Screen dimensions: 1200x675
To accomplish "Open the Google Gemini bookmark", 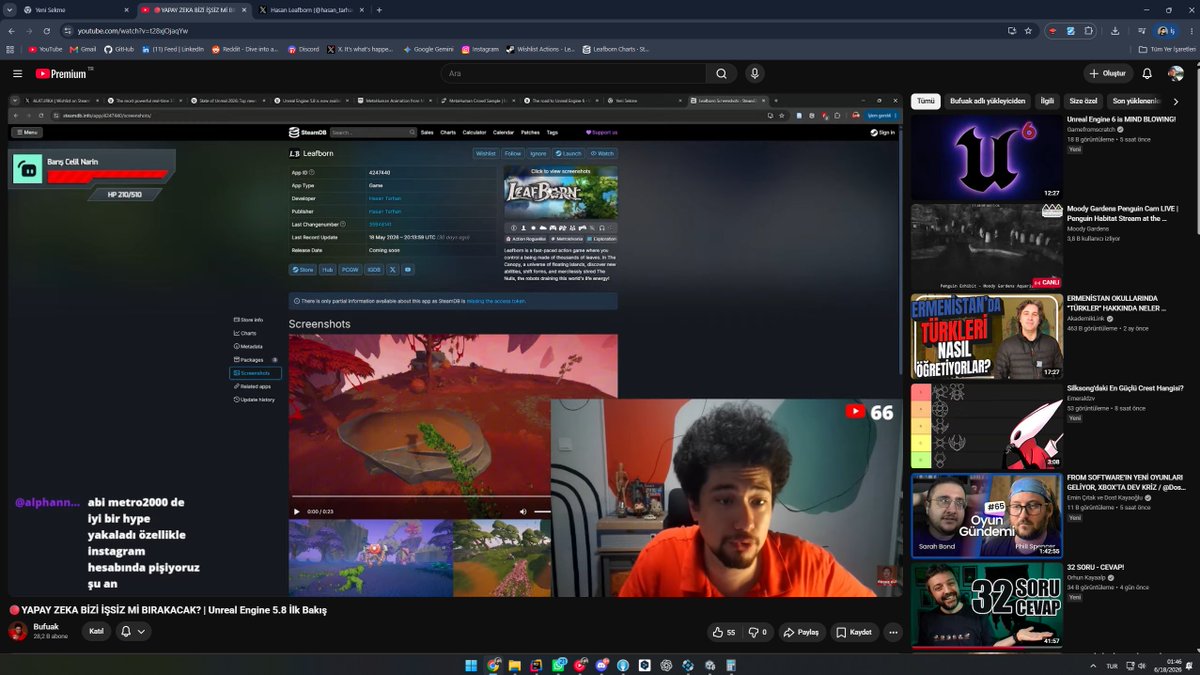I will [428, 49].
